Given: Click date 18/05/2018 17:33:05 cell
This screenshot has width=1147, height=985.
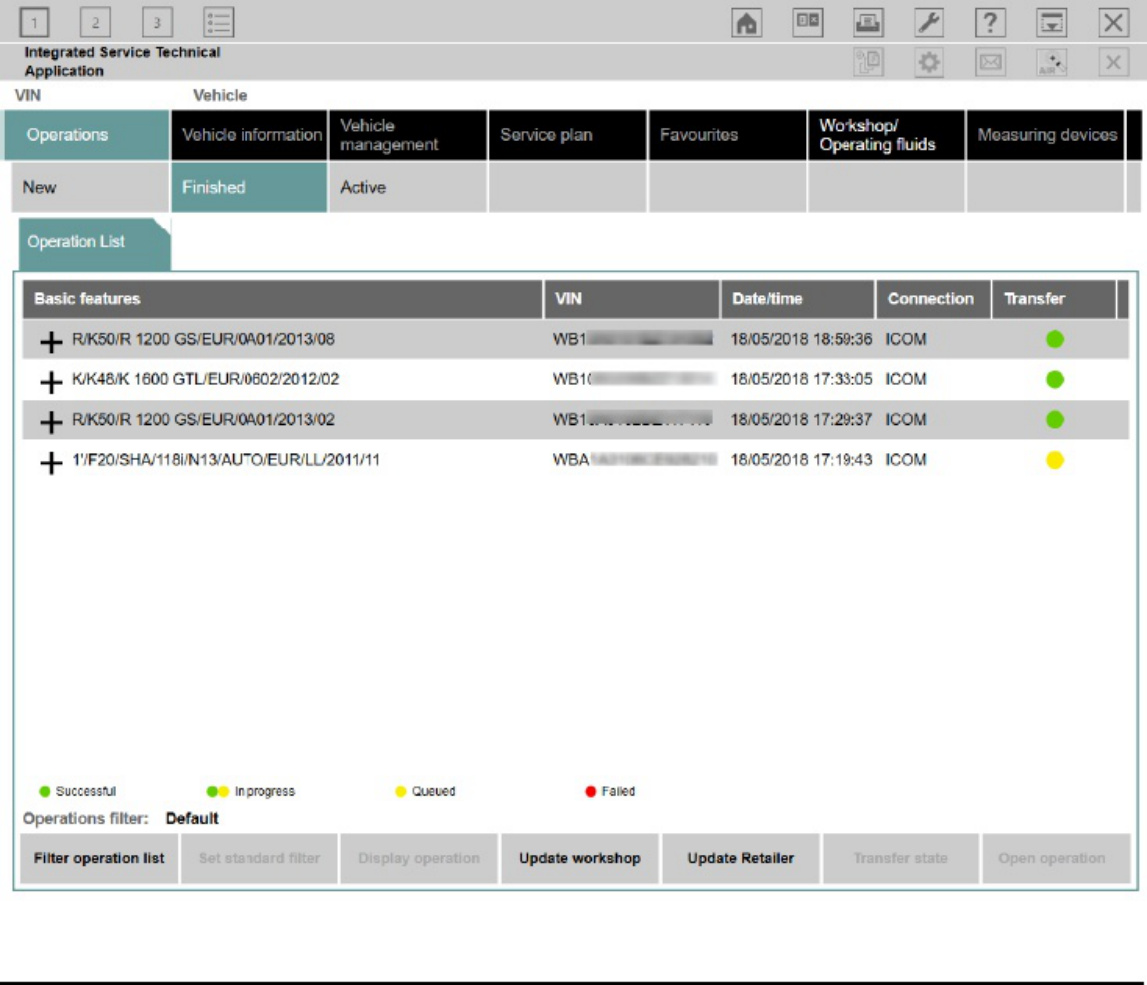Looking at the screenshot, I should pyautogui.click(x=801, y=380).
